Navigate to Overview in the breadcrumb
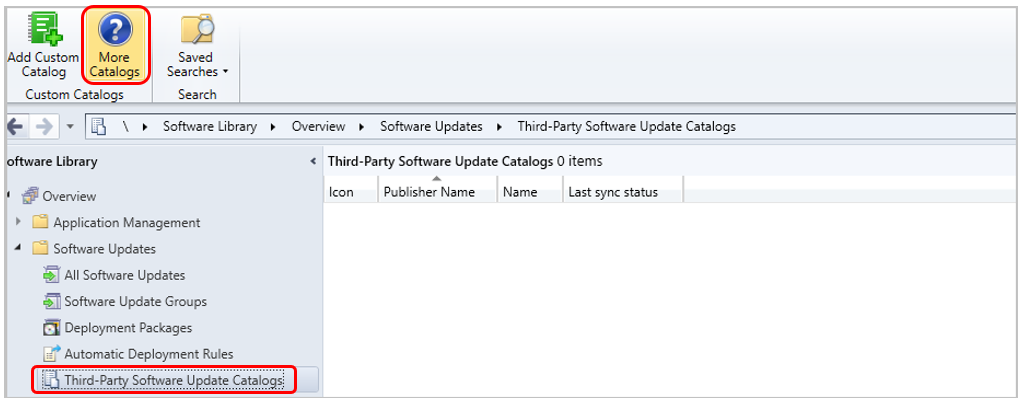The image size is (1024, 405). pos(318,127)
